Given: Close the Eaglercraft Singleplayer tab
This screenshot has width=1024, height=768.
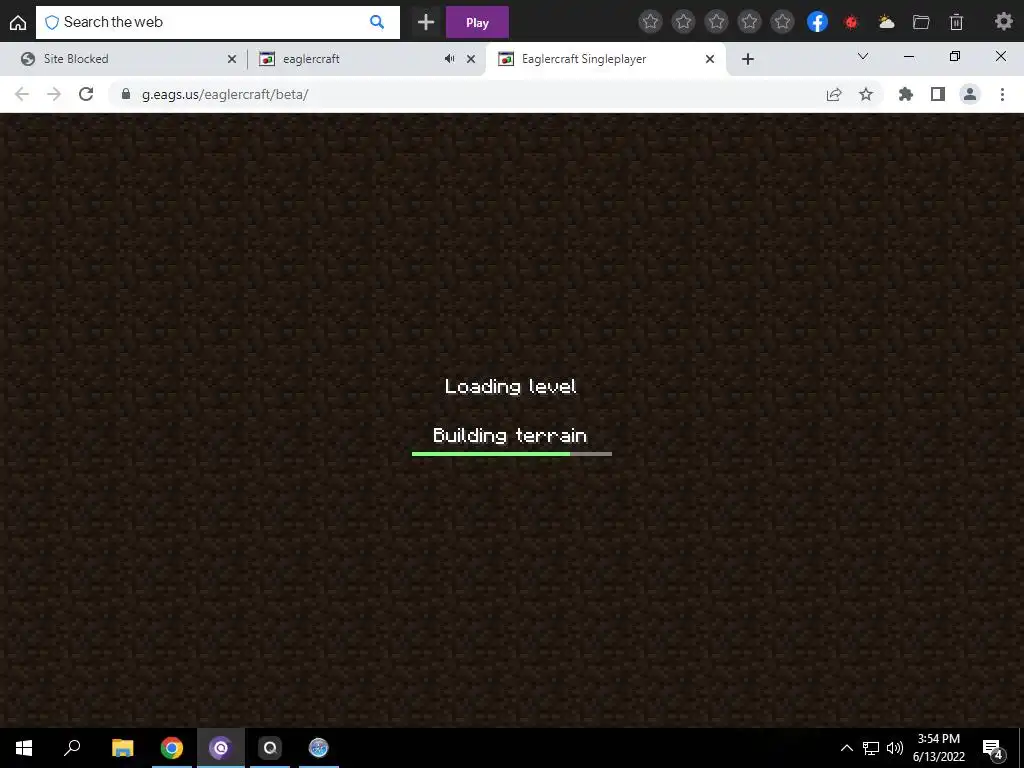Looking at the screenshot, I should pos(710,59).
